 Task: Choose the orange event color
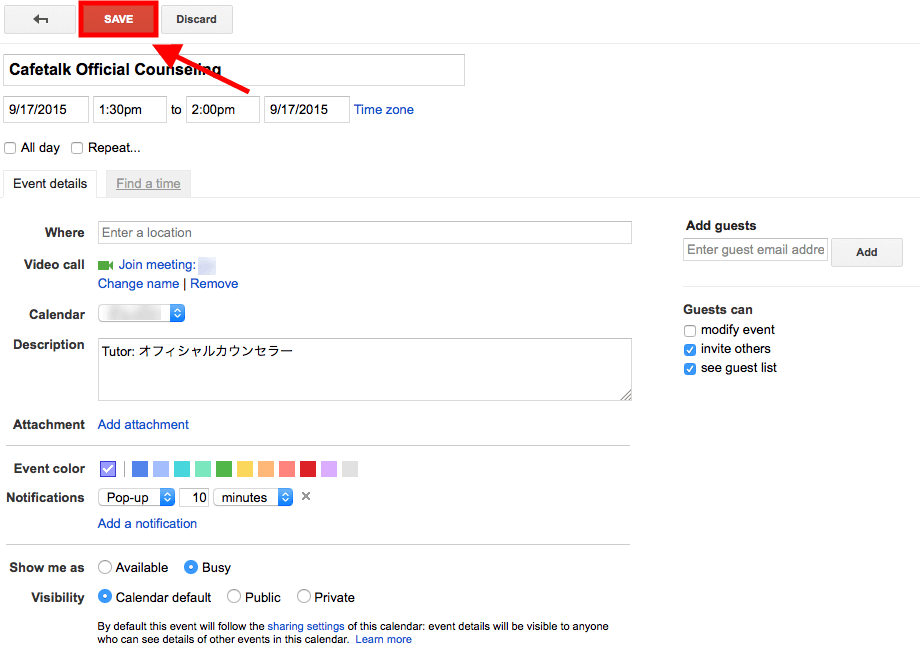[266, 469]
